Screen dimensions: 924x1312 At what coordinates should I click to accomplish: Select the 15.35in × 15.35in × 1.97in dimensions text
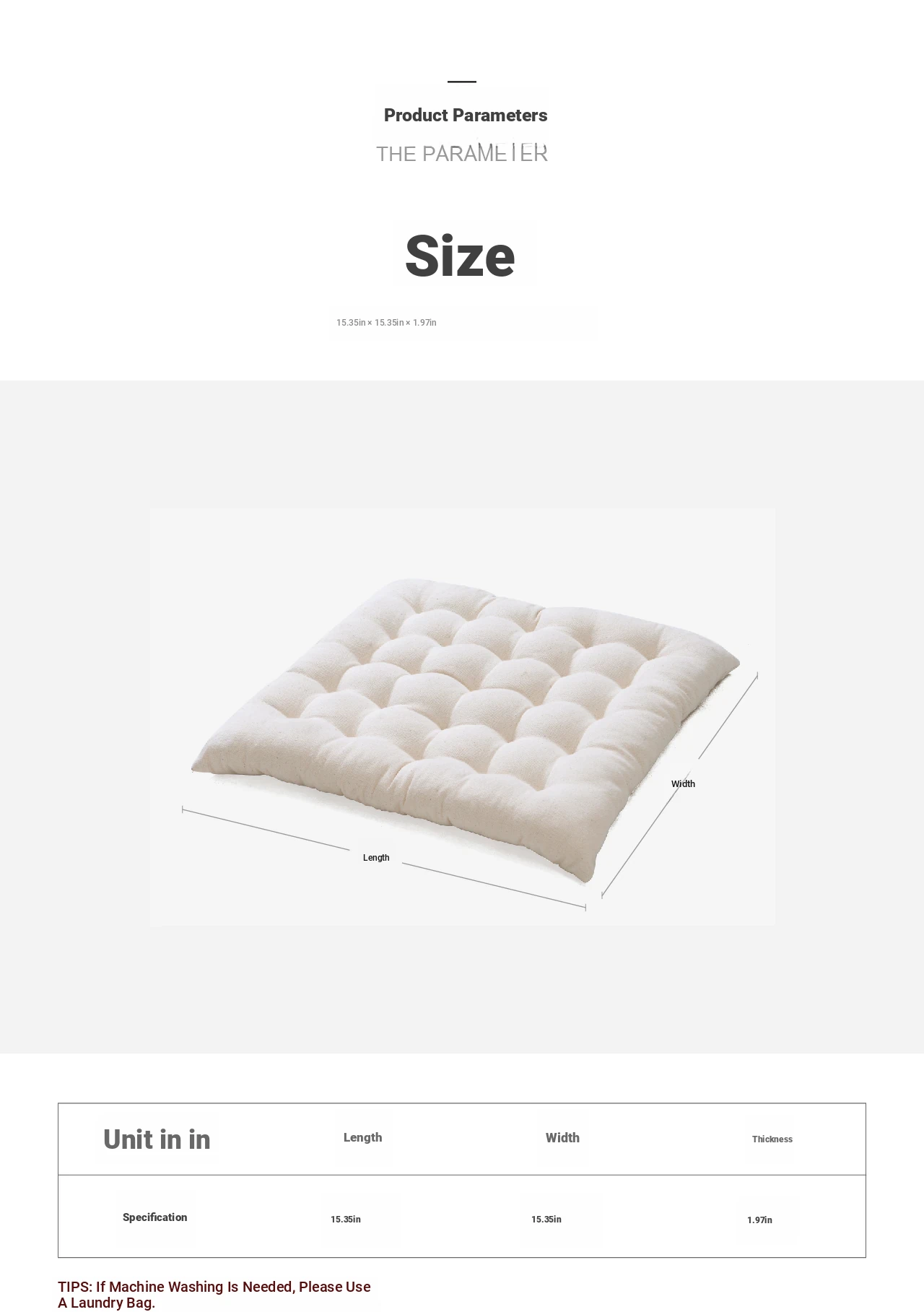(386, 323)
